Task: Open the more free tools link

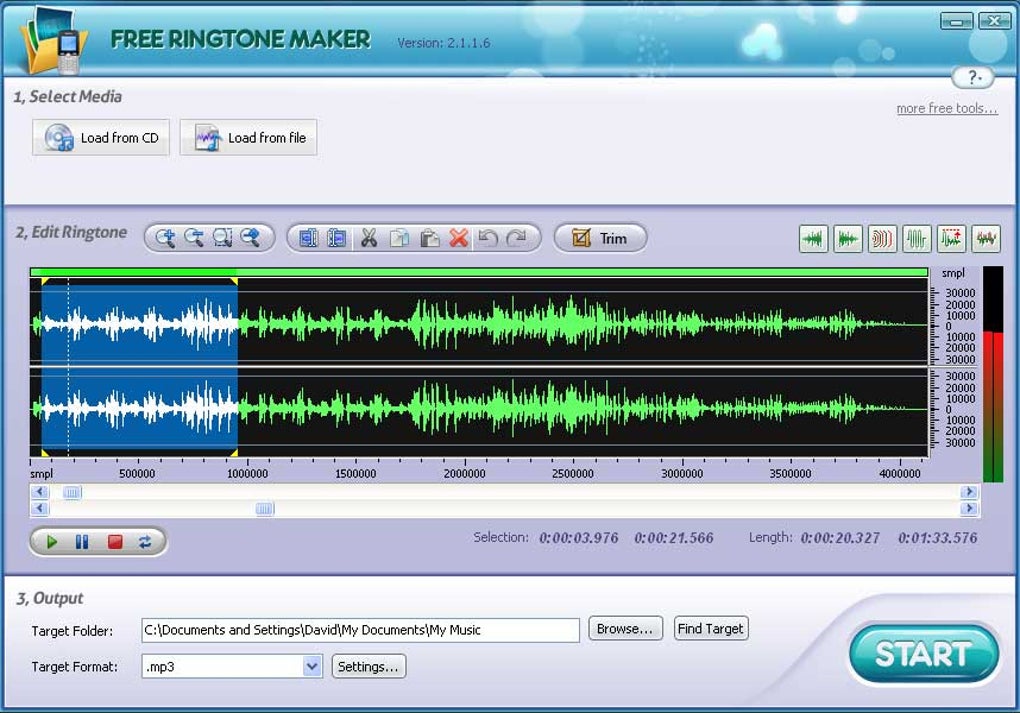Action: (946, 108)
